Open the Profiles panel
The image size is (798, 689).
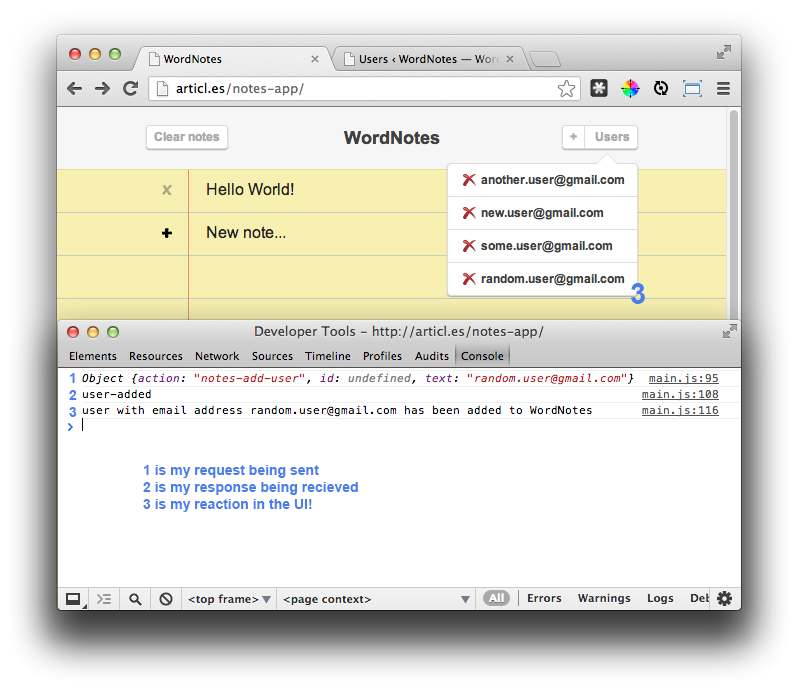[382, 356]
